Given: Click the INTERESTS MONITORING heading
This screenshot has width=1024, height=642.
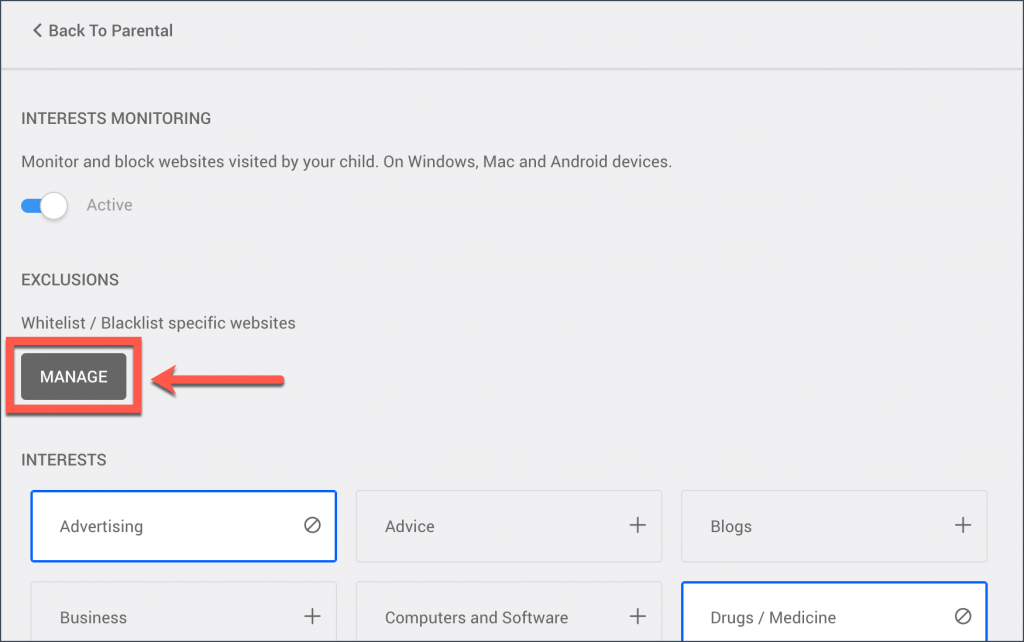Looking at the screenshot, I should pos(116,118).
